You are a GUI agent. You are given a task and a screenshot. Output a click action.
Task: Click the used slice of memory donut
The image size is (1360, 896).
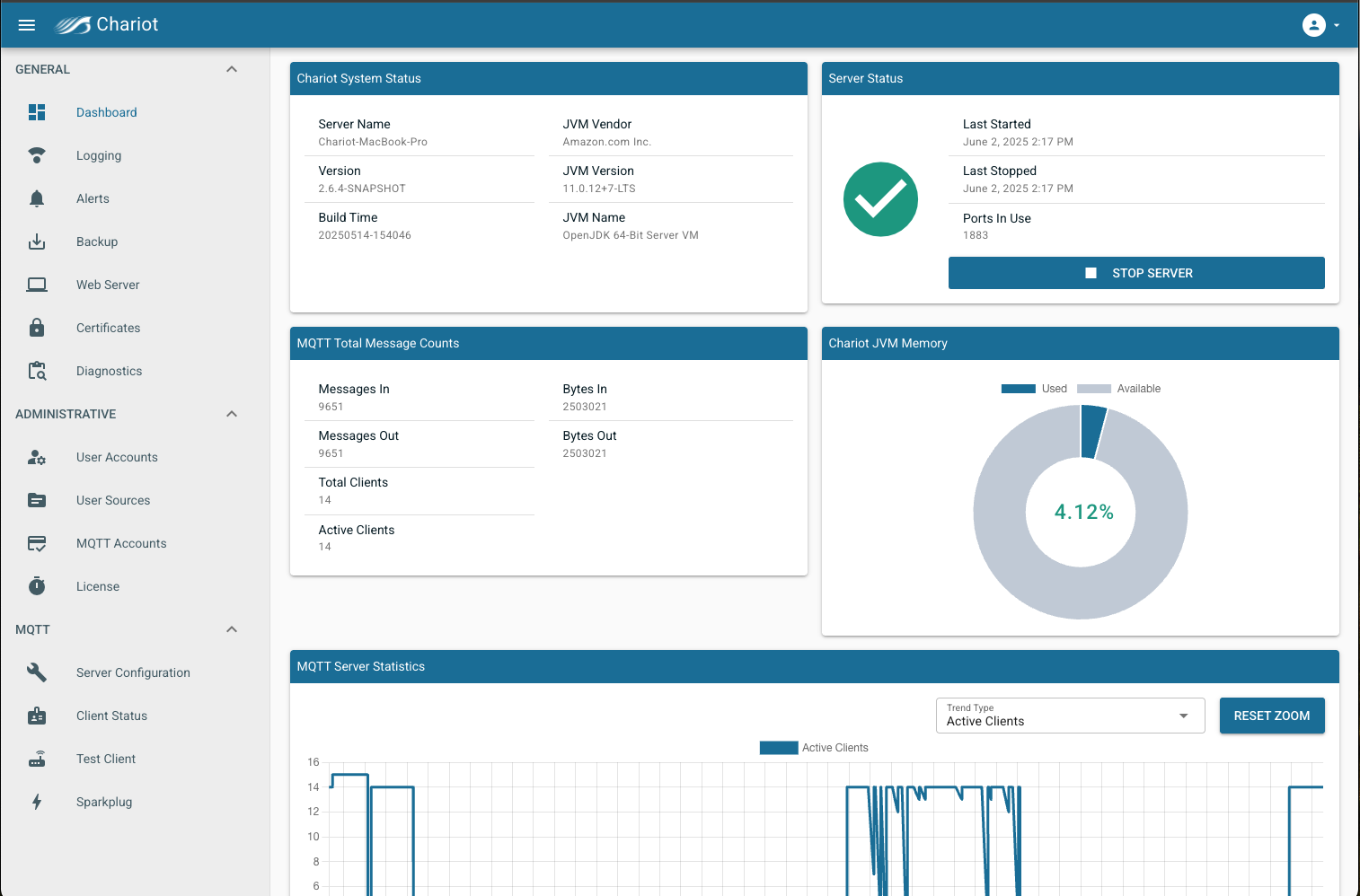1093,432
